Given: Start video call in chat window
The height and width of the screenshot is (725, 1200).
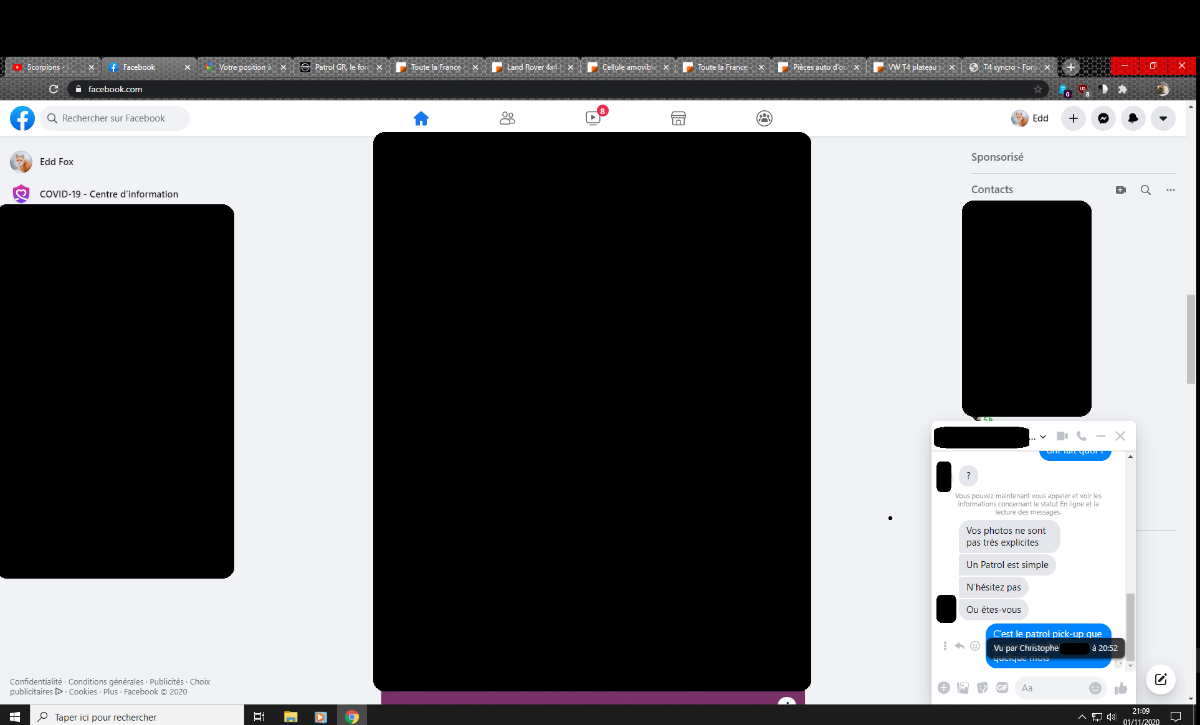Looking at the screenshot, I should 1062,436.
